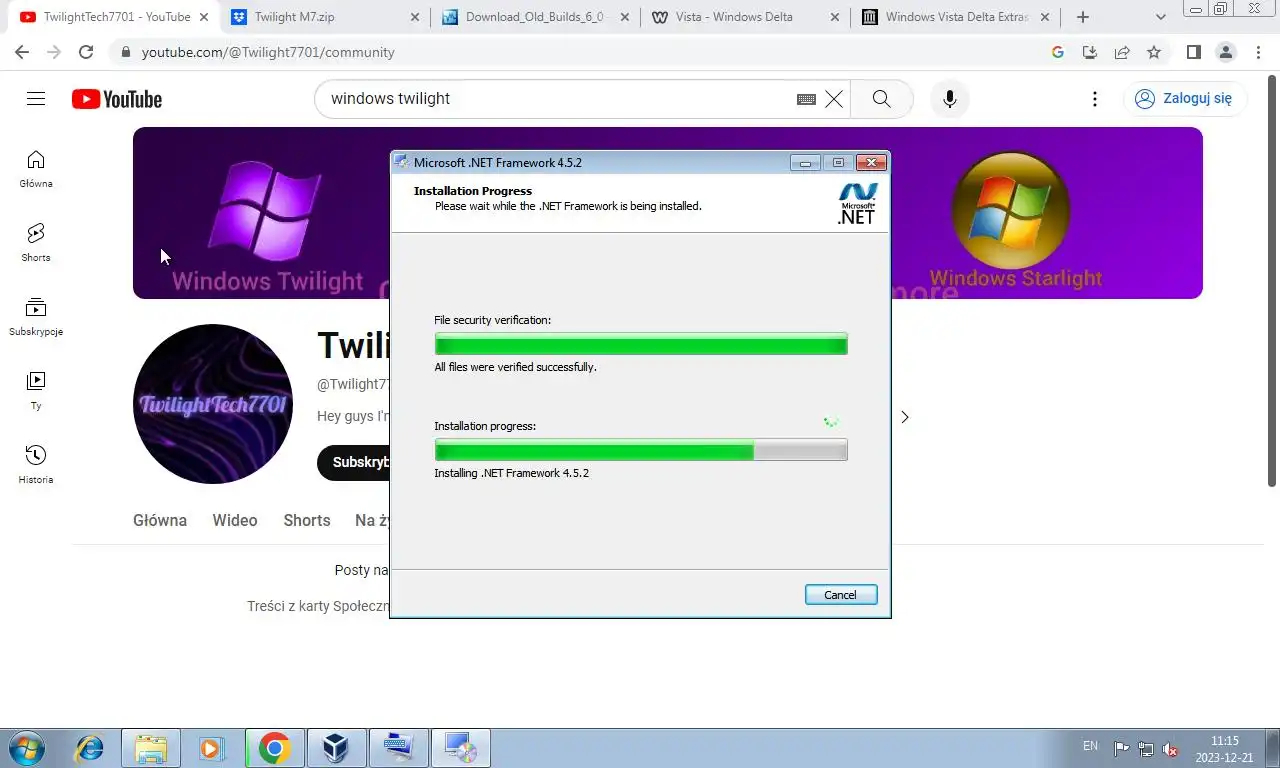
Task: Open Subskrypcje in the sidebar
Action: tap(36, 317)
